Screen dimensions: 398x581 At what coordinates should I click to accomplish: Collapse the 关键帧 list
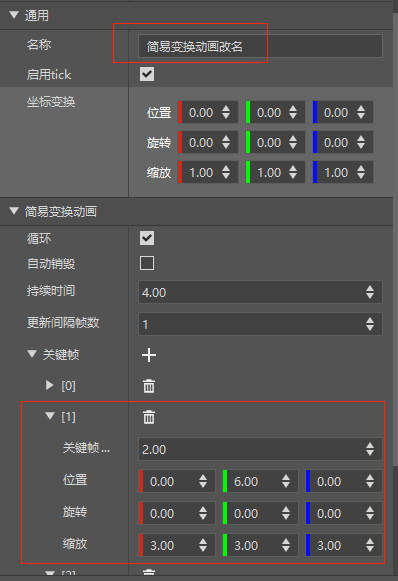pyautogui.click(x=32, y=354)
